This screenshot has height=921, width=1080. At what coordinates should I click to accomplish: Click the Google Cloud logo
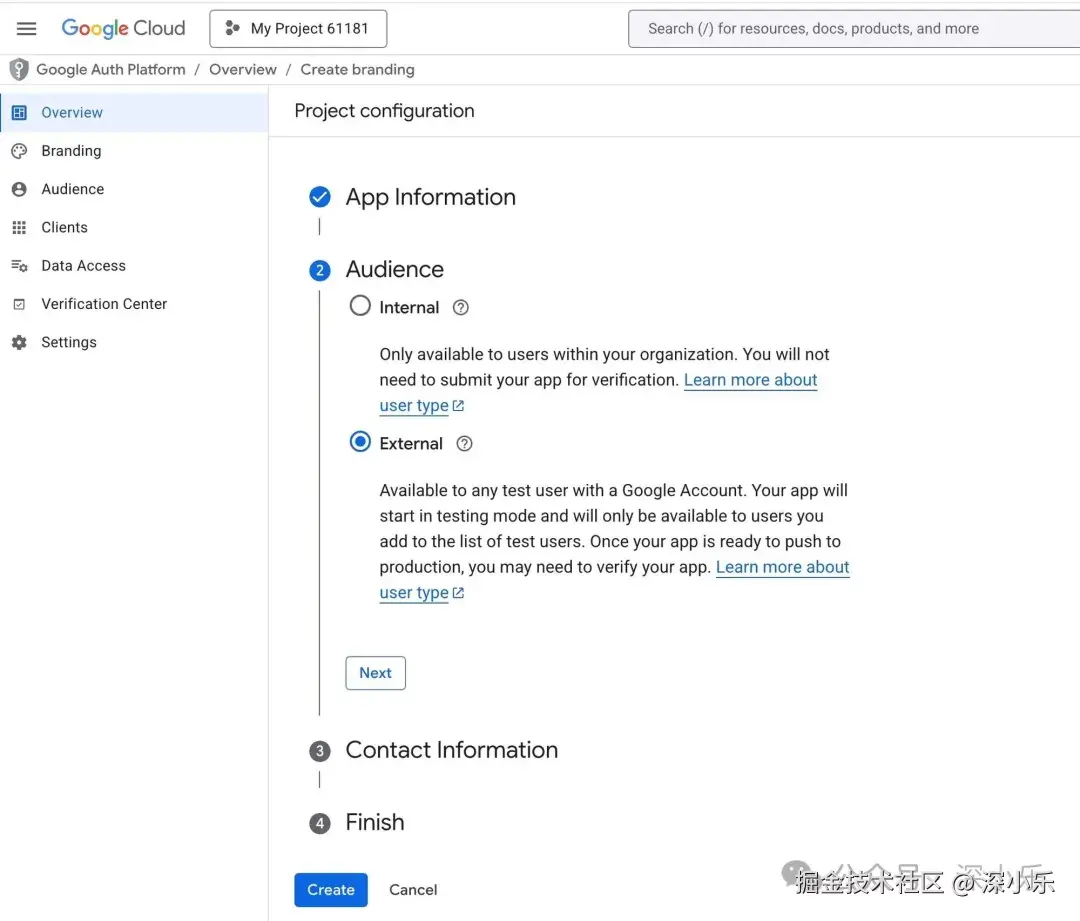point(123,29)
